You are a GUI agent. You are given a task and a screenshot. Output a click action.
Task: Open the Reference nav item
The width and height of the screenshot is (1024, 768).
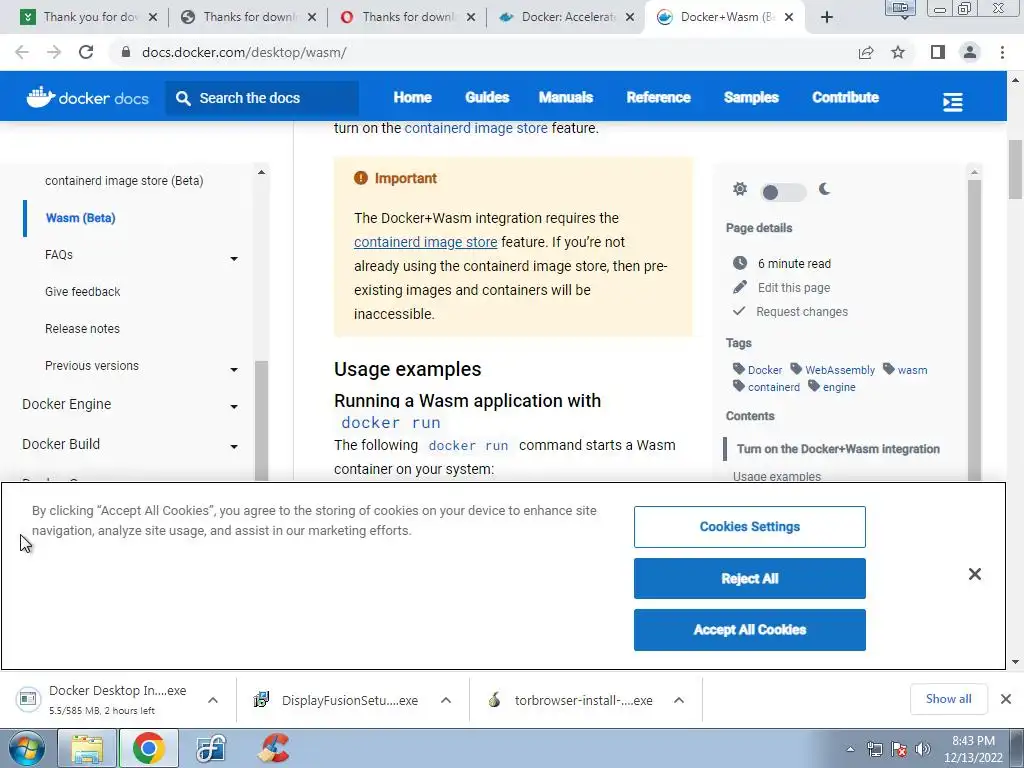658,97
